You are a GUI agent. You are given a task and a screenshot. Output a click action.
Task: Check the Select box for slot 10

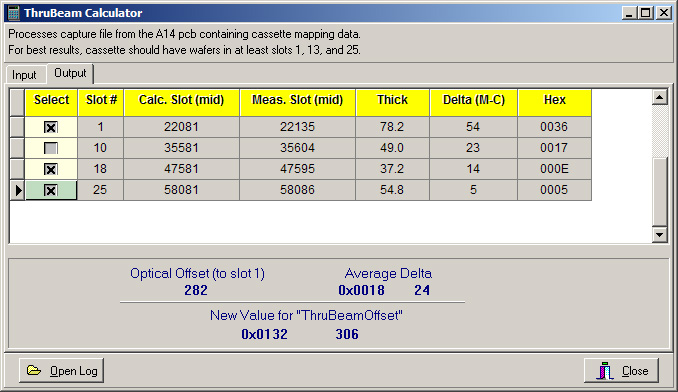click(51, 148)
